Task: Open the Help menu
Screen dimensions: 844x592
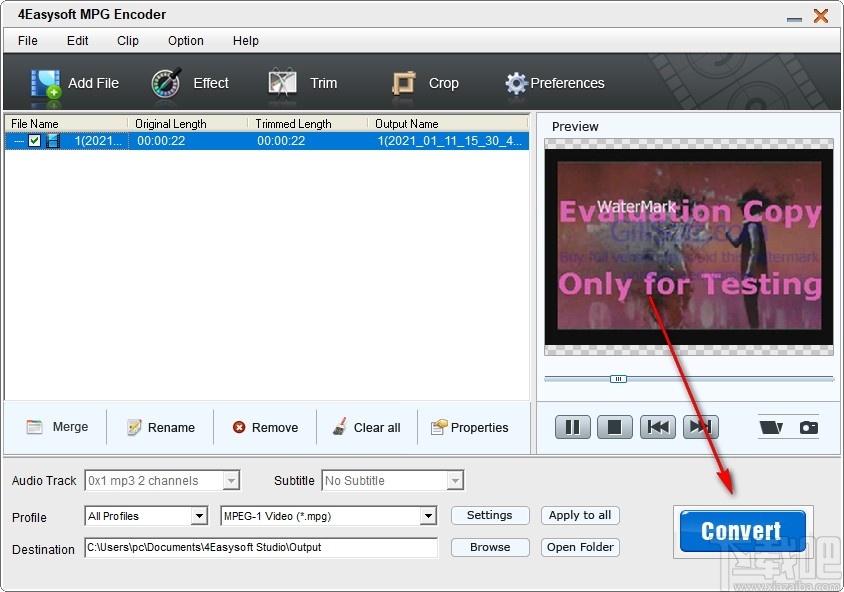Action: 245,41
